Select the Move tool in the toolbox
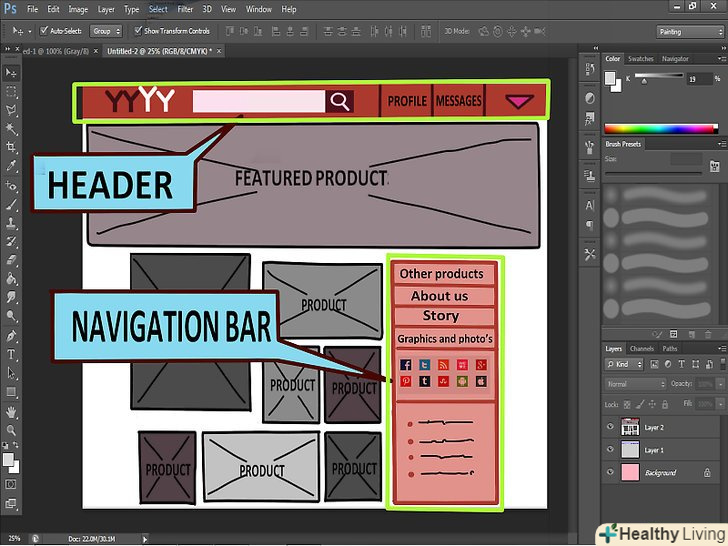The image size is (728, 546). (x=12, y=73)
